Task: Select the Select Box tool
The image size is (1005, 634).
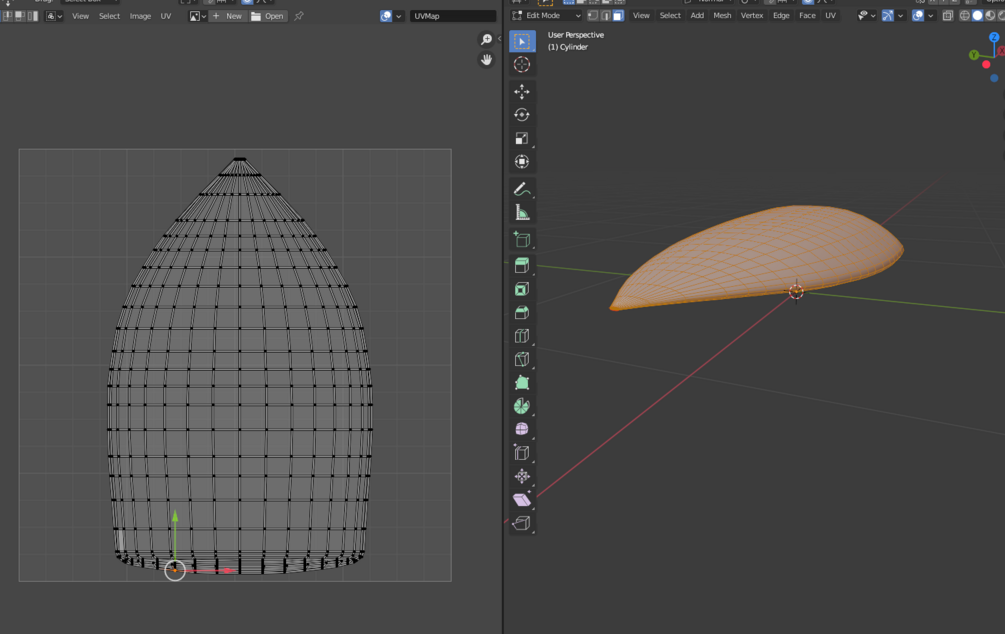Action: [522, 41]
